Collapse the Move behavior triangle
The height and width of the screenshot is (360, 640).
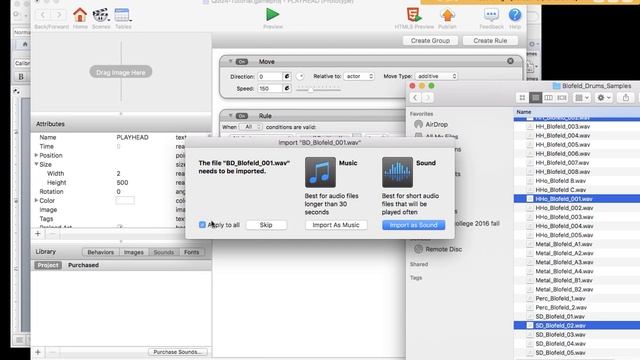[230, 61]
